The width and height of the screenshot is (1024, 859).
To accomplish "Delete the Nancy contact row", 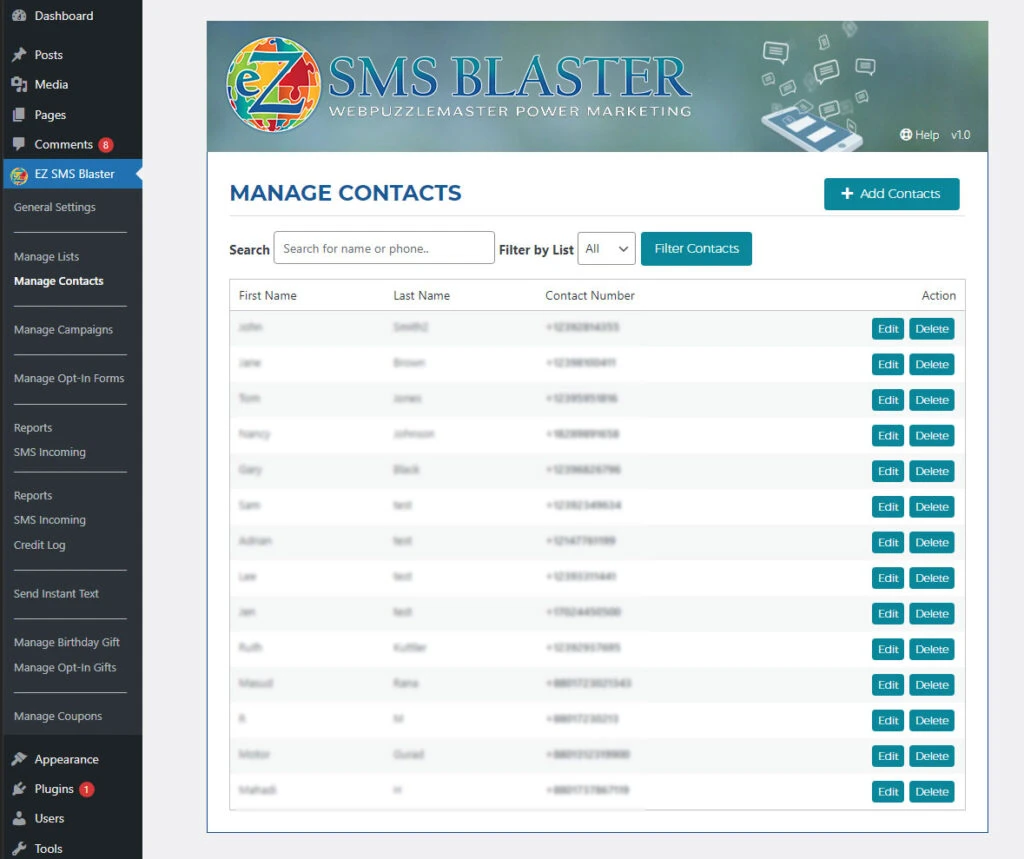I will (x=931, y=436).
